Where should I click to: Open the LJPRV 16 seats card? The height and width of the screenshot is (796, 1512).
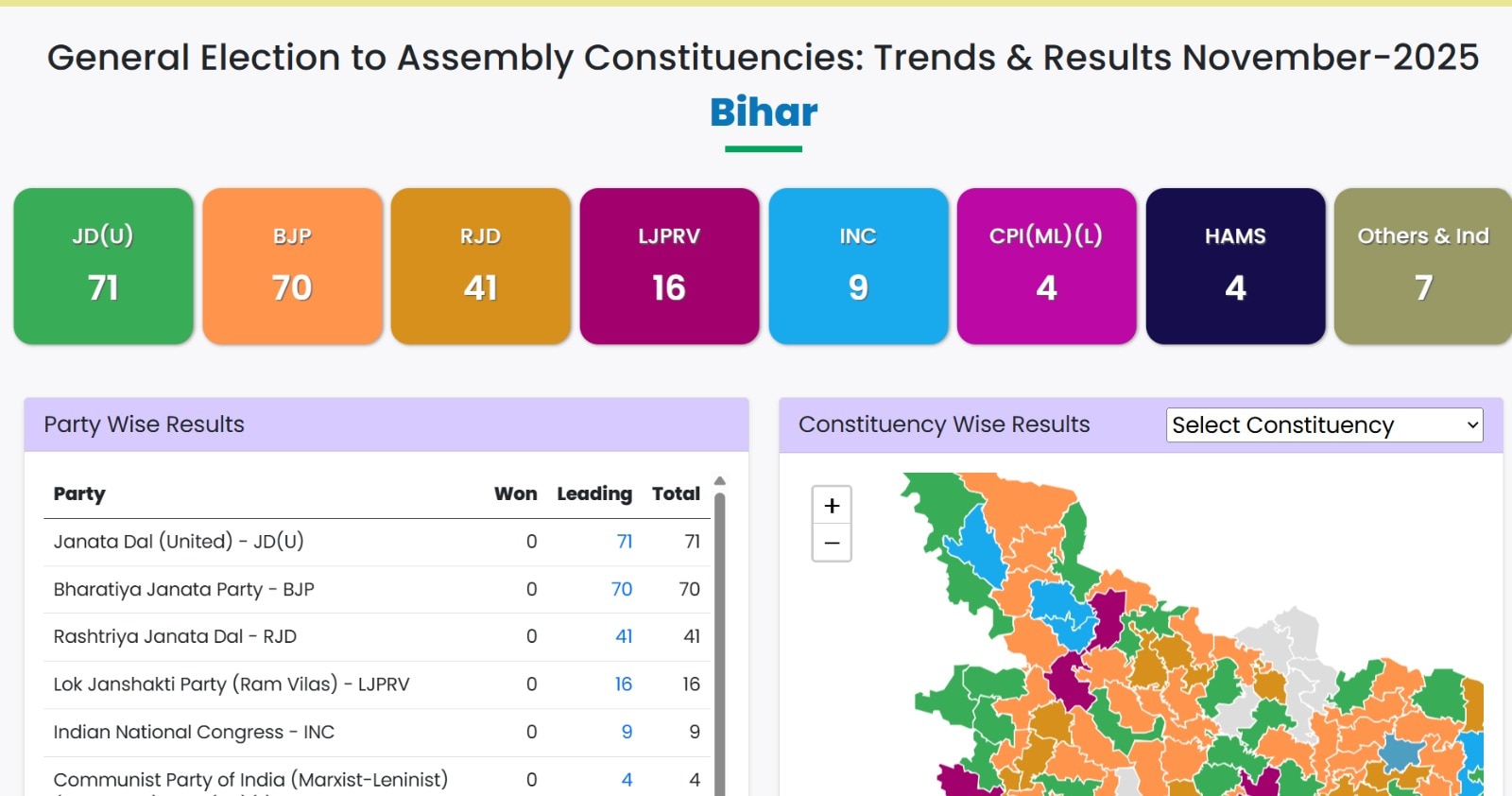(x=669, y=266)
